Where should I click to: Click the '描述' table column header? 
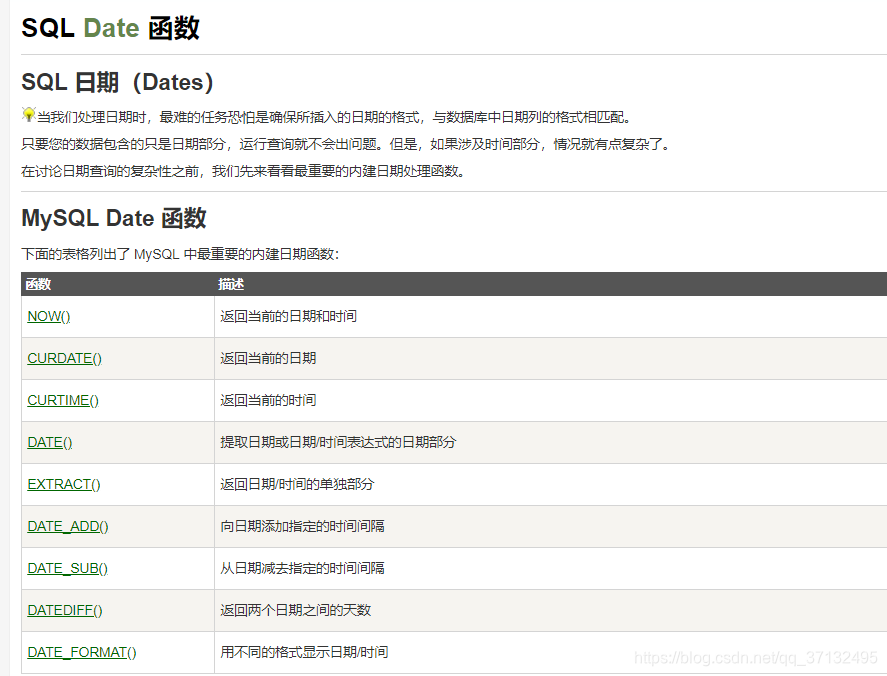[x=231, y=284]
